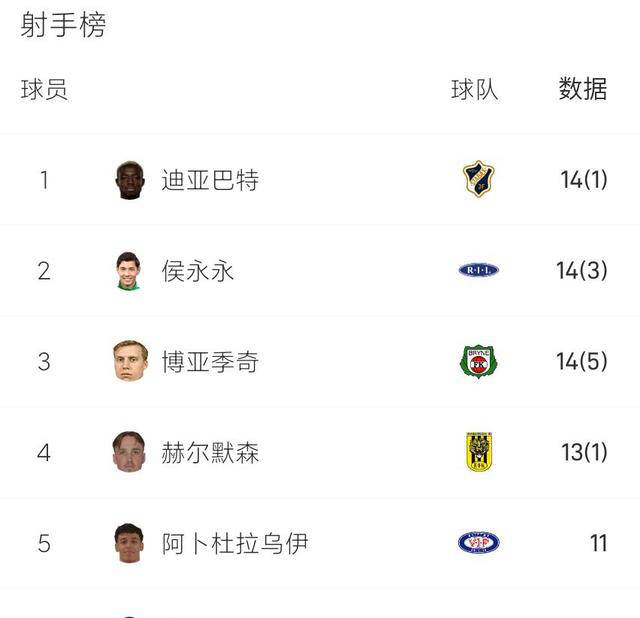Open the Bryne FK team crest
The height and width of the screenshot is (618, 640).
(x=478, y=361)
